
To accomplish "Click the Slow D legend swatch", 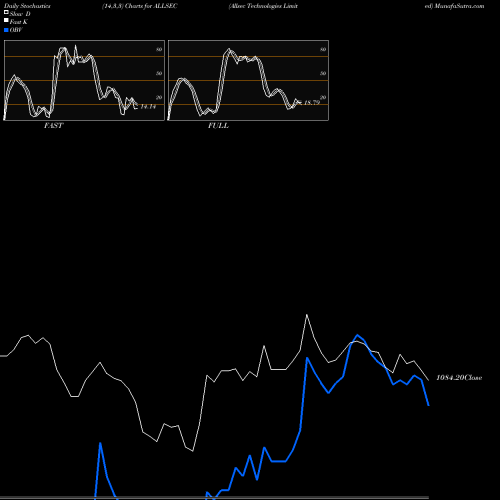I will click(x=6, y=13).
